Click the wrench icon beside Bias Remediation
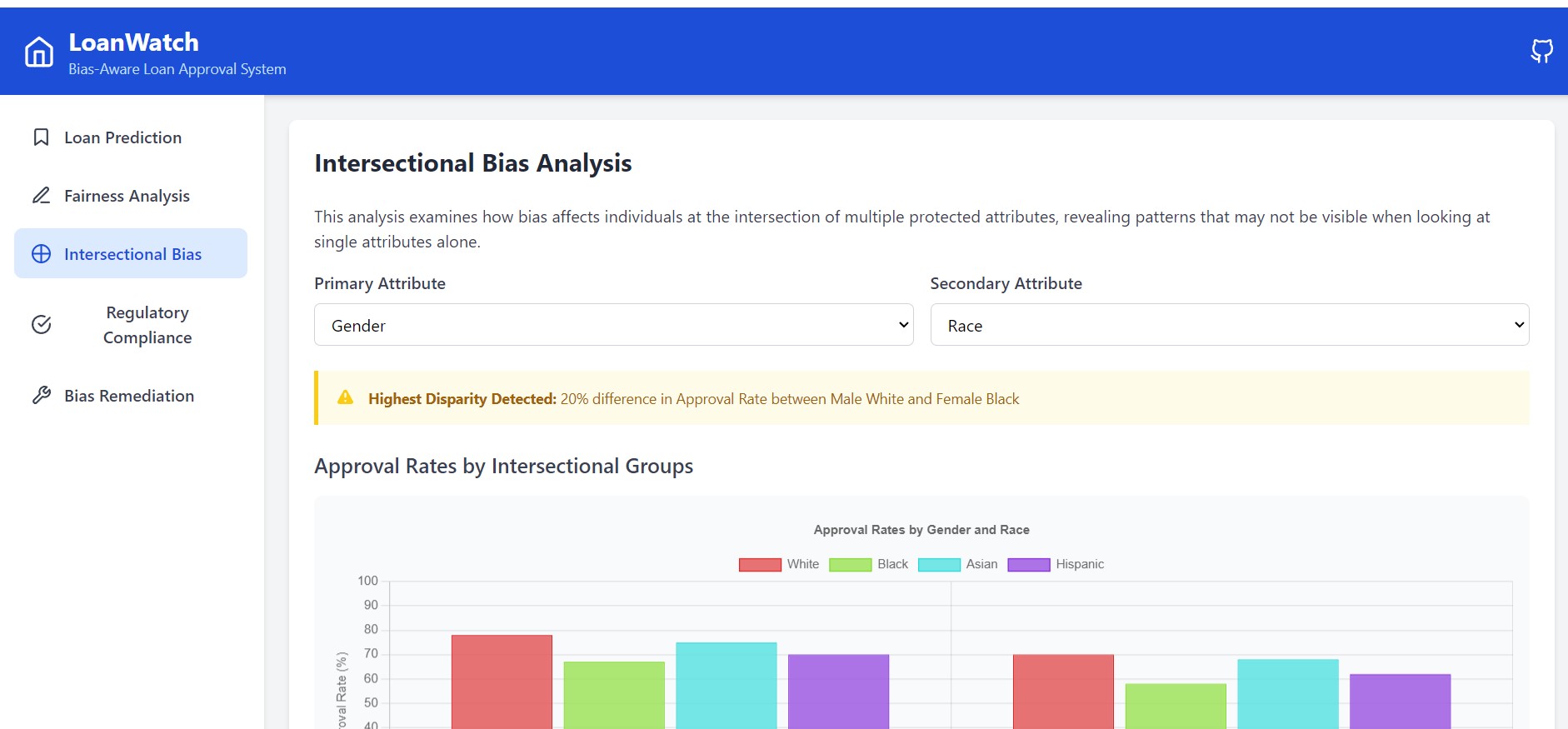Viewport: 1568px width, 729px height. click(41, 396)
